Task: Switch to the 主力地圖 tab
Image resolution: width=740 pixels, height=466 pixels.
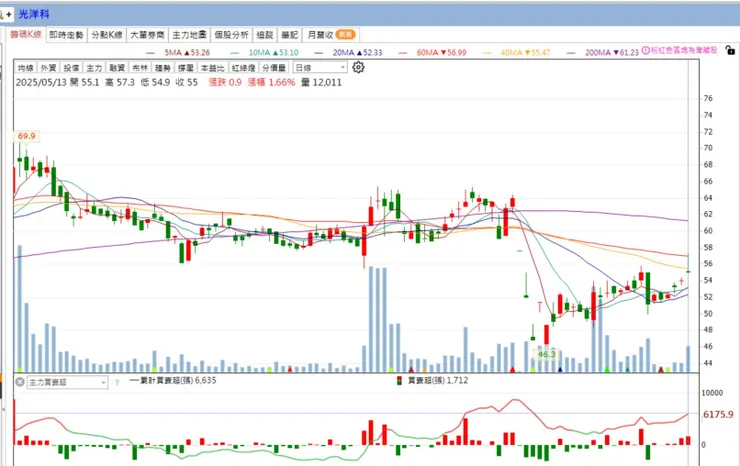Action: 189,35
